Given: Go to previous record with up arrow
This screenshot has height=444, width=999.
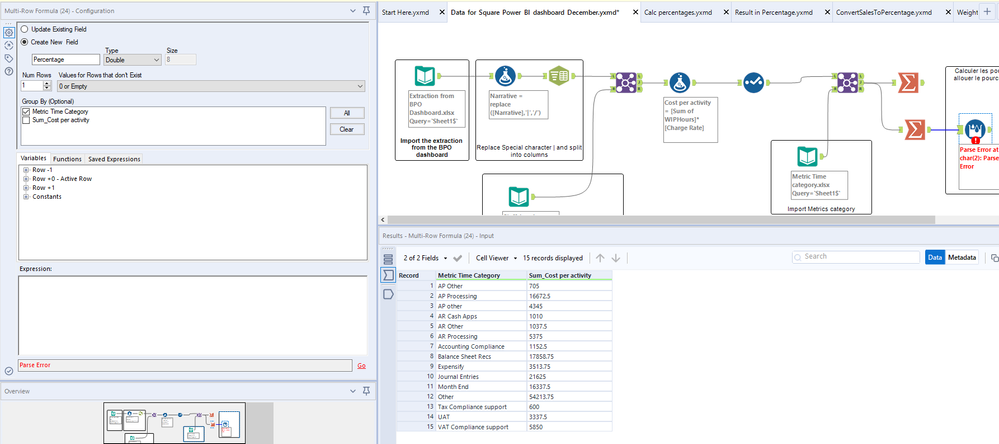Looking at the screenshot, I should (x=600, y=258).
